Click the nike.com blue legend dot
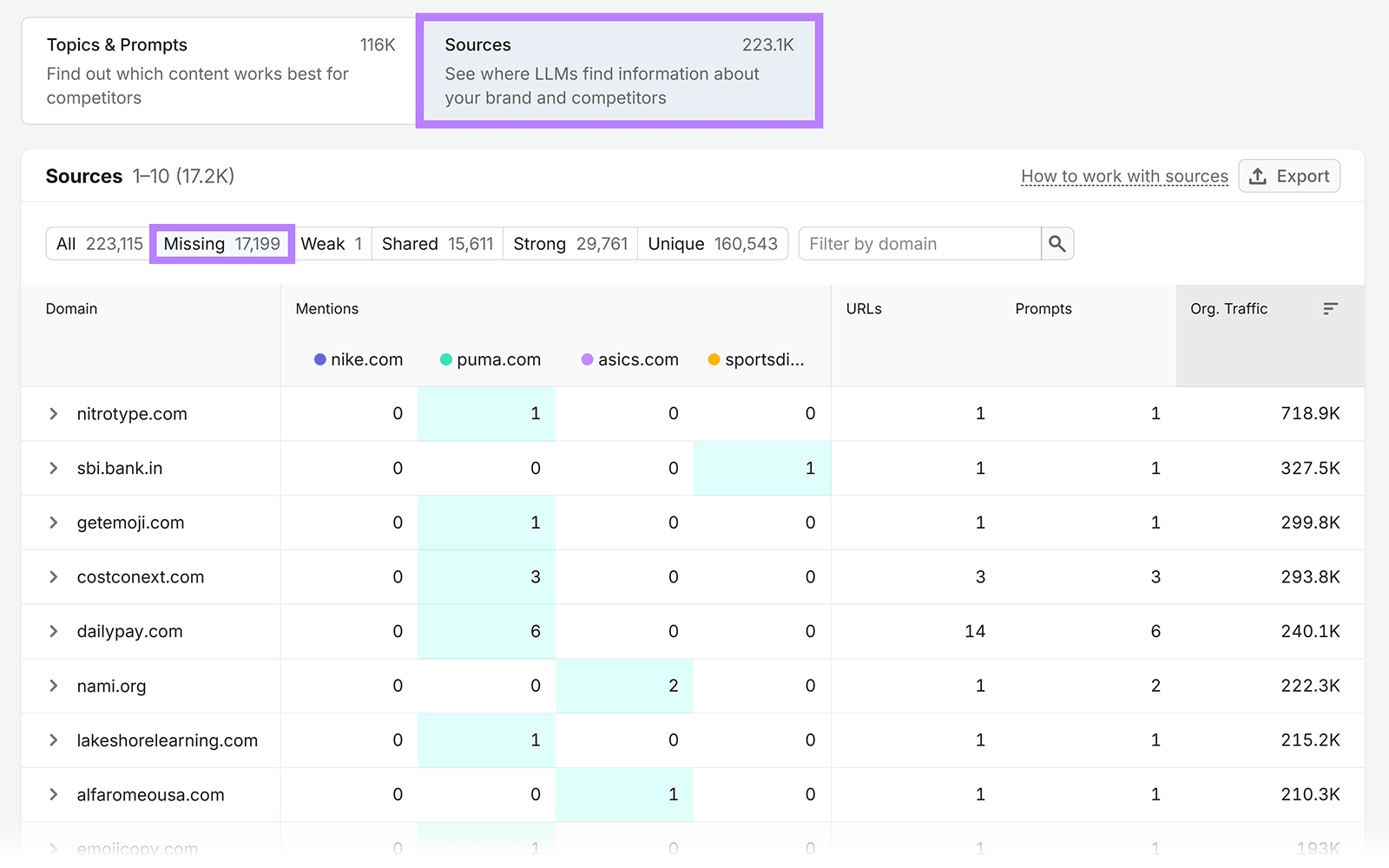Viewport: 1389px width, 868px height. pyautogui.click(x=320, y=359)
